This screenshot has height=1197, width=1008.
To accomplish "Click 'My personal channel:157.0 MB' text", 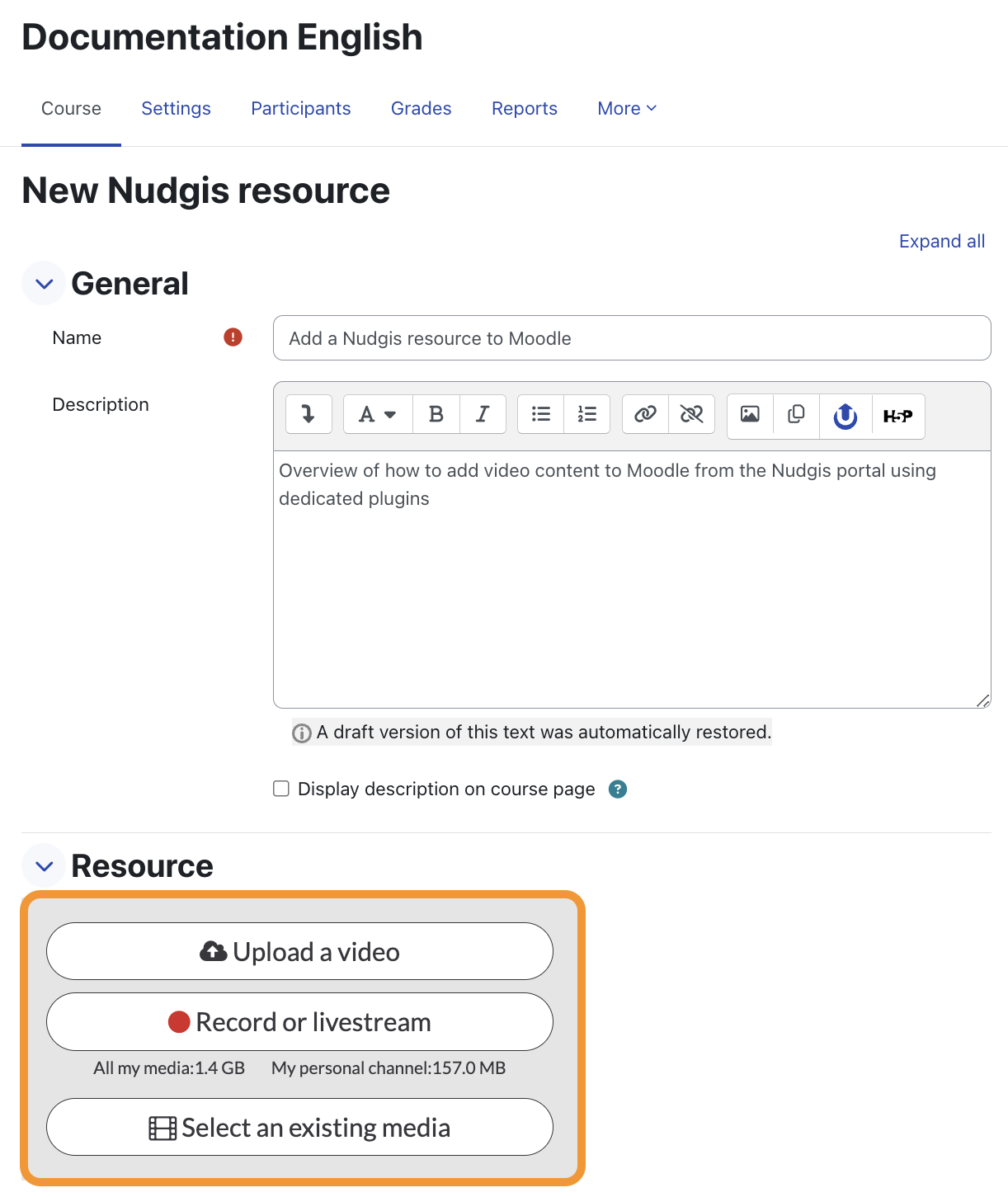I will click(x=389, y=1067).
